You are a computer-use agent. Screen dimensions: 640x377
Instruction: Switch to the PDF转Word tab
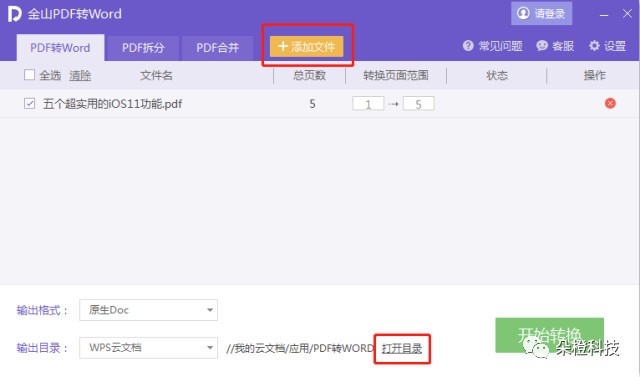click(60, 48)
